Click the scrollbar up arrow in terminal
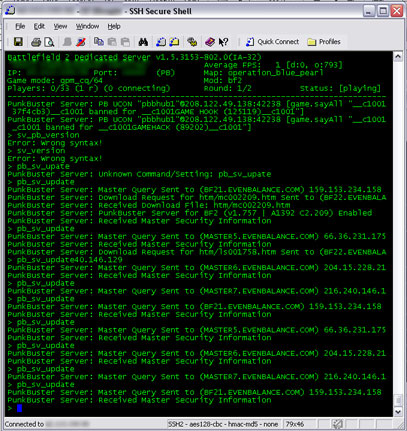 (398, 57)
